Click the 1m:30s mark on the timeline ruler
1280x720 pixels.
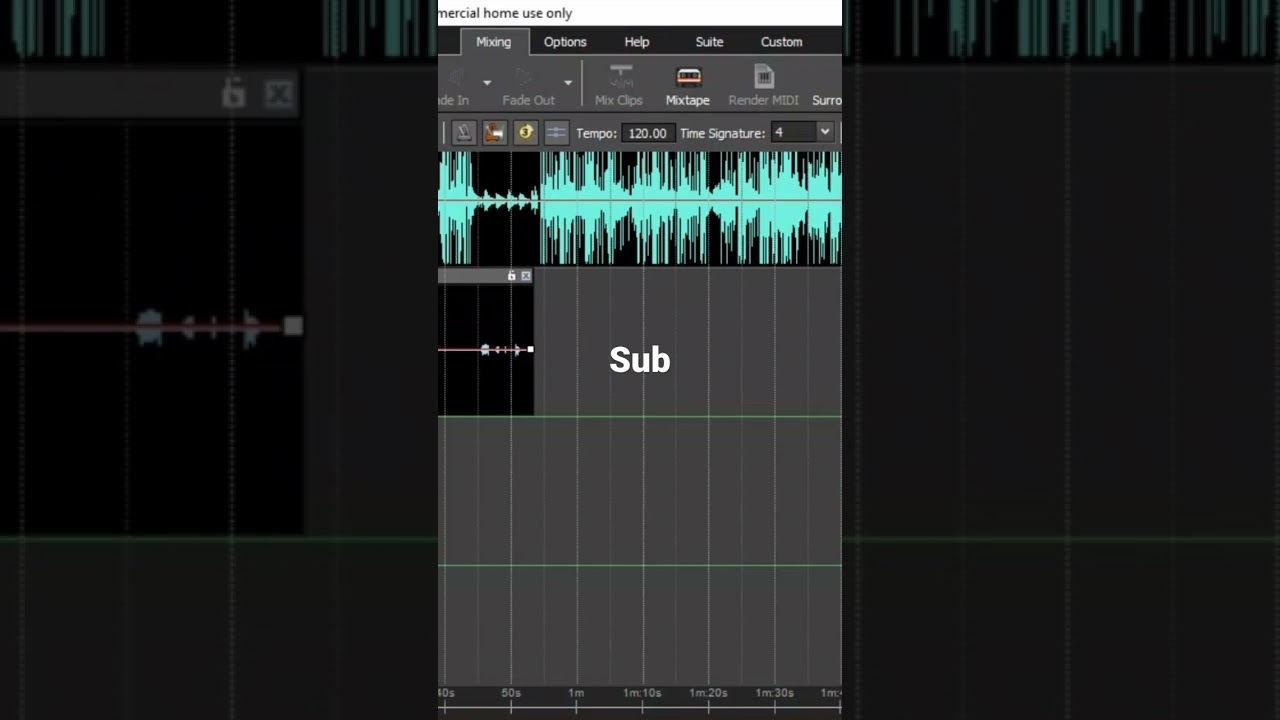coord(774,693)
